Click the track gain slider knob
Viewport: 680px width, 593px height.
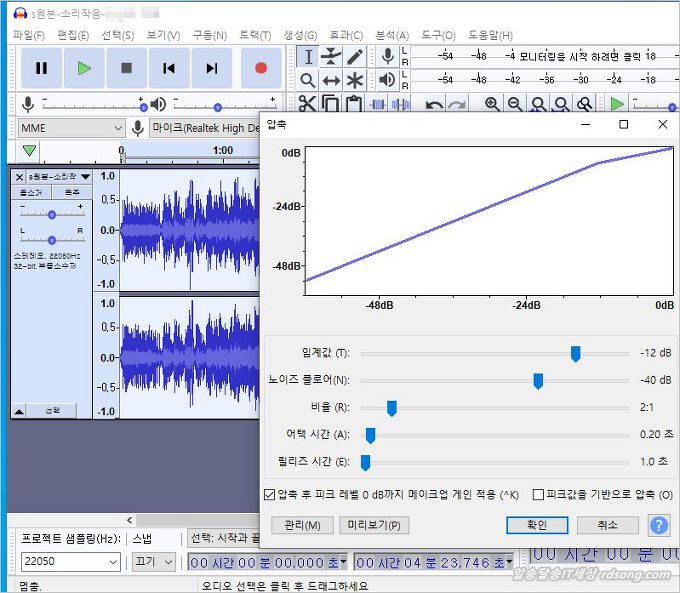52,214
